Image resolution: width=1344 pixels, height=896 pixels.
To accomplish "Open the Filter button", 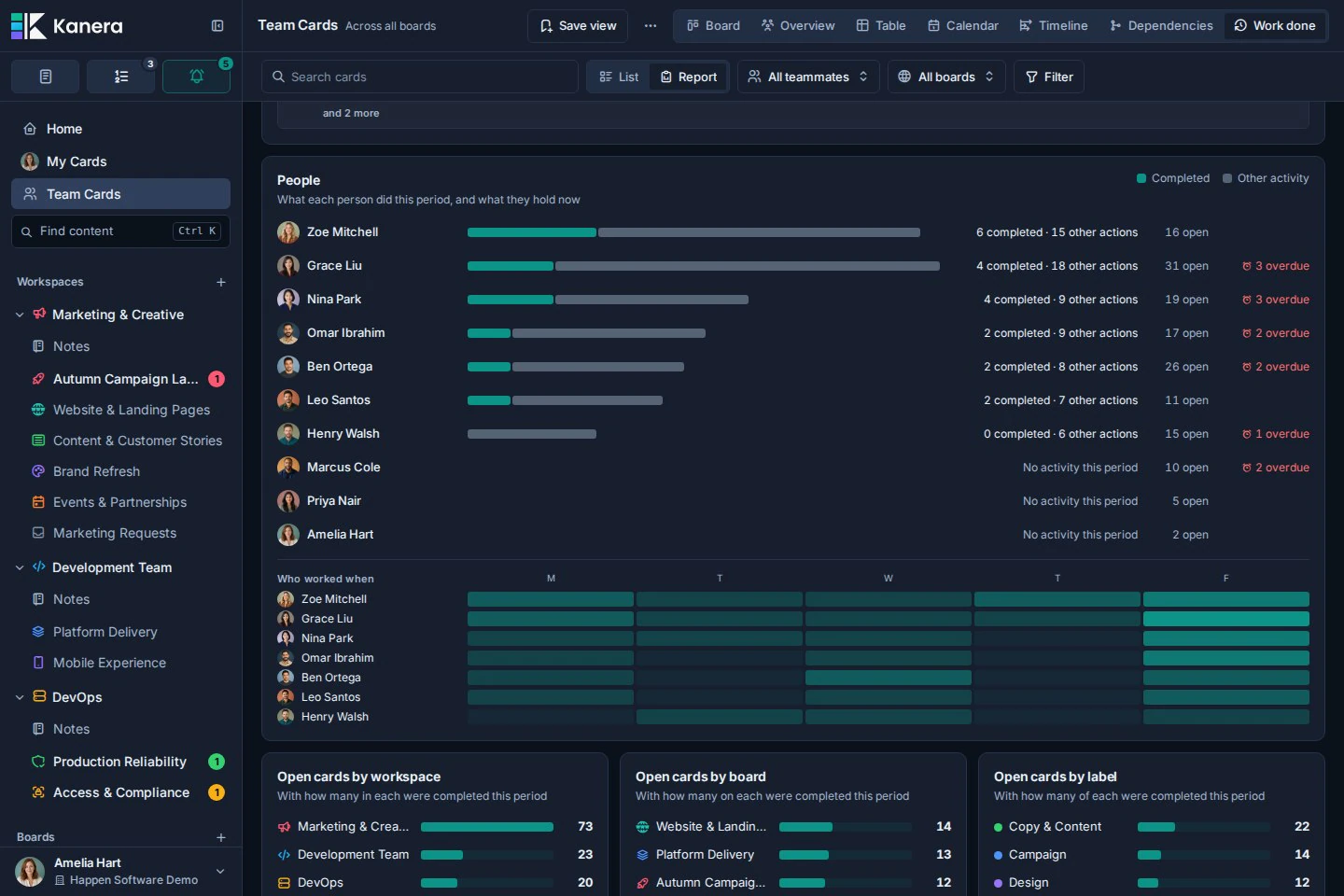I will pyautogui.click(x=1049, y=77).
